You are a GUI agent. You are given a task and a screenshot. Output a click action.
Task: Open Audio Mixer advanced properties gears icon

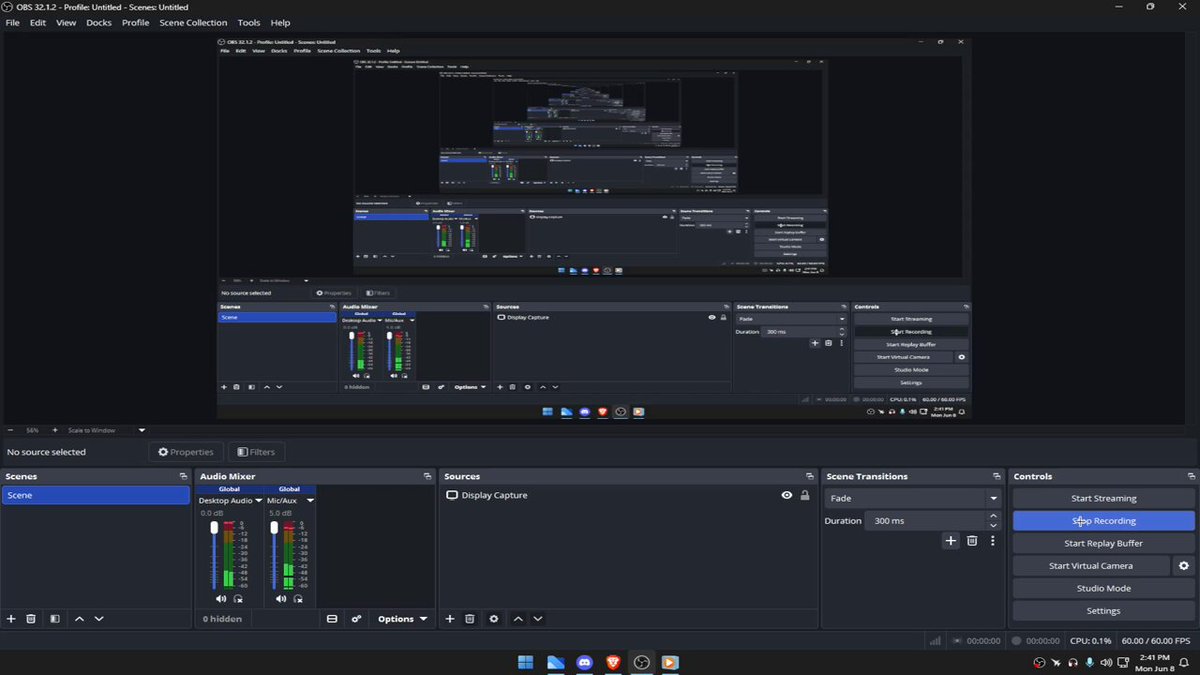356,619
